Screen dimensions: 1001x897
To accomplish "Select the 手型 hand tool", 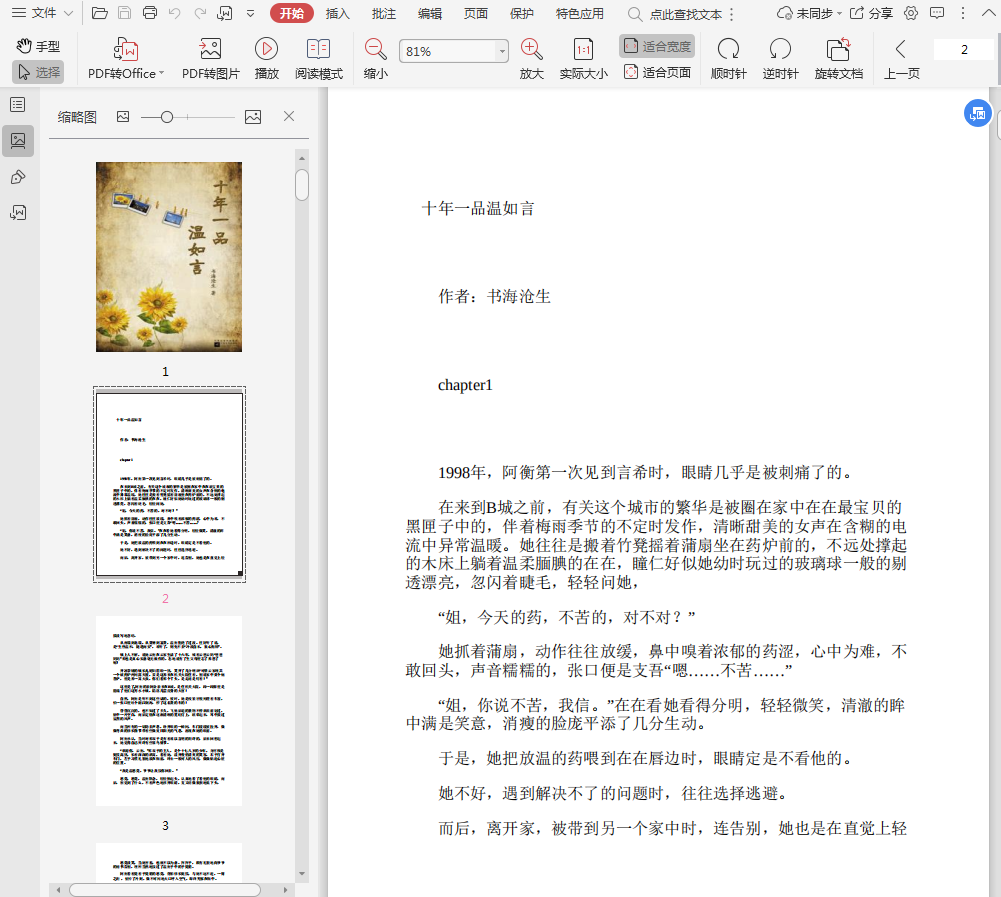I will pyautogui.click(x=38, y=46).
